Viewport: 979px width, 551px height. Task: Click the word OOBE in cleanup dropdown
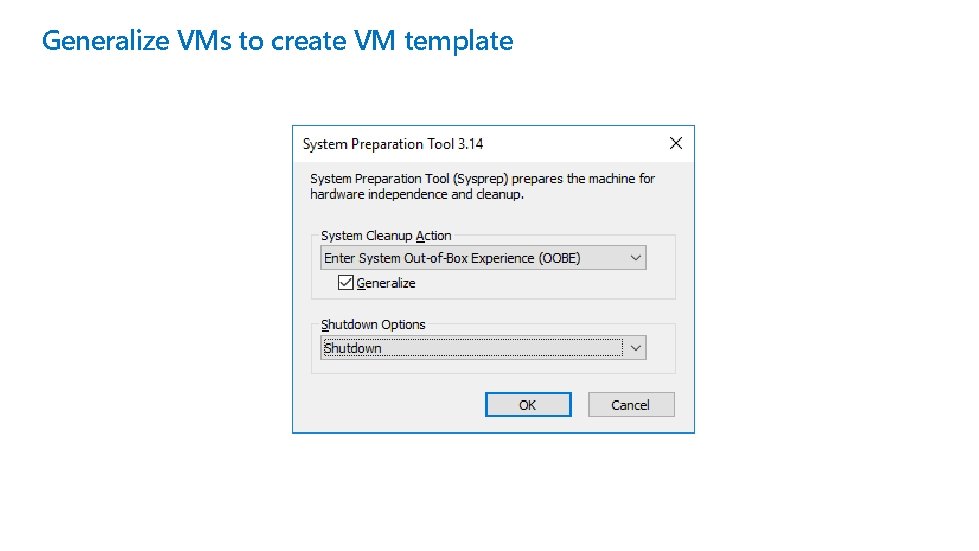tap(559, 258)
